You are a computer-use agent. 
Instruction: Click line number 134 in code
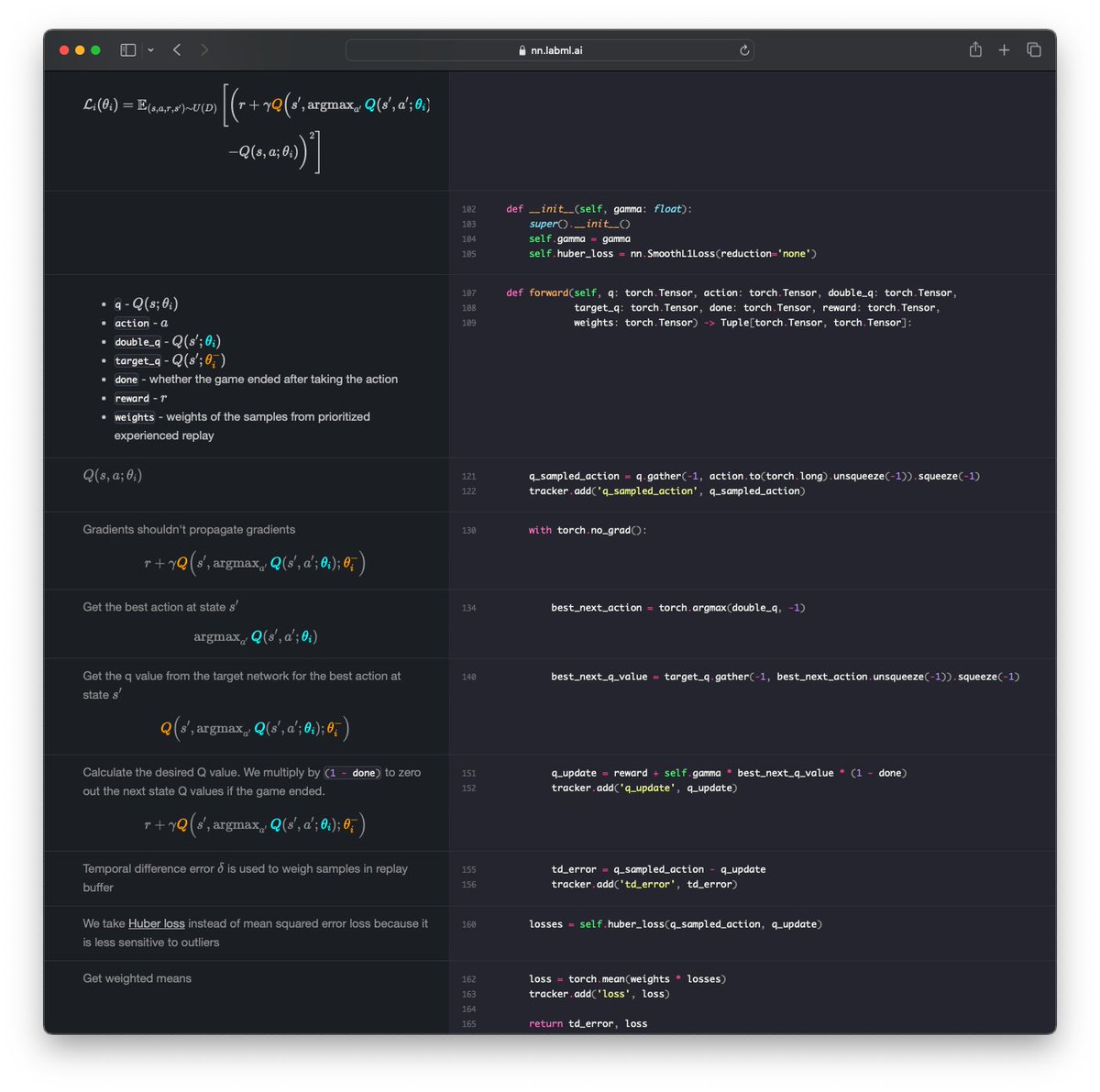(468, 608)
